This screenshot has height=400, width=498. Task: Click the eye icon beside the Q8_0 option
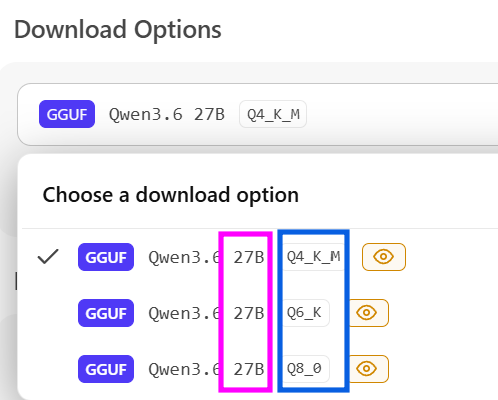[368, 369]
